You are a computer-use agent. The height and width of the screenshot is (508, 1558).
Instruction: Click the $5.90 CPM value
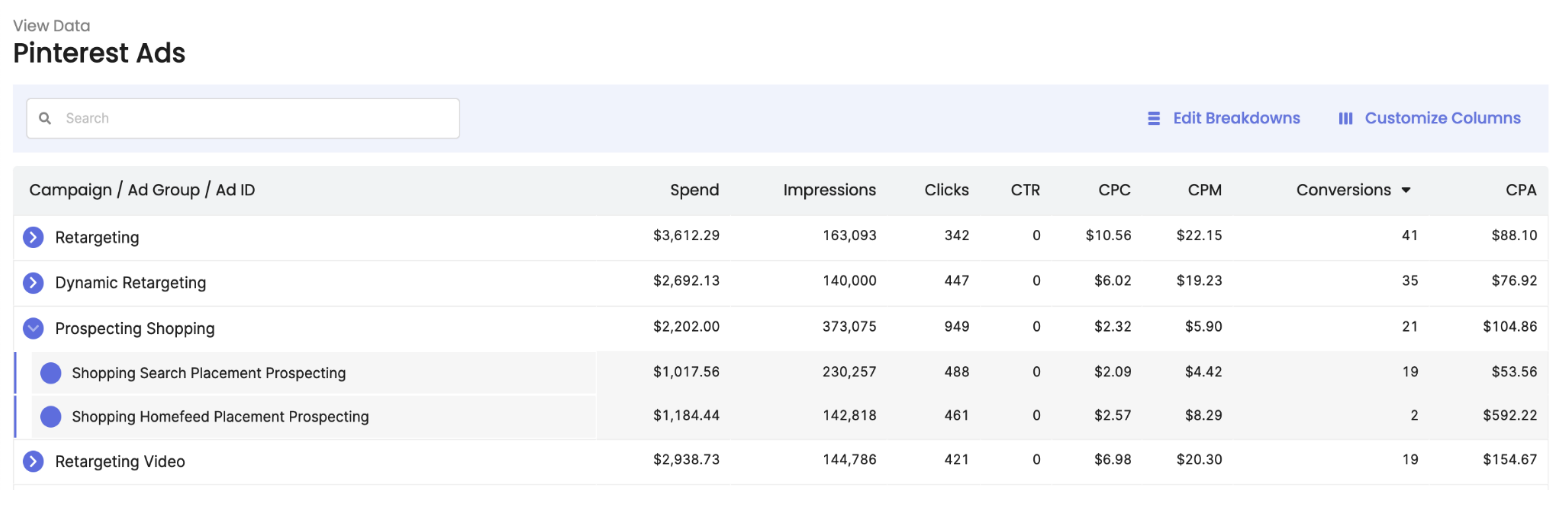[1202, 326]
